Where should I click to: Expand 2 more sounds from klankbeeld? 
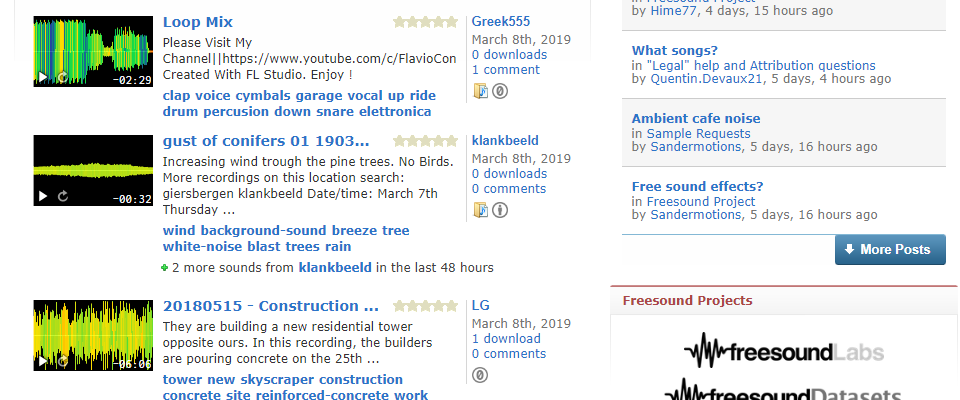click(x=165, y=268)
